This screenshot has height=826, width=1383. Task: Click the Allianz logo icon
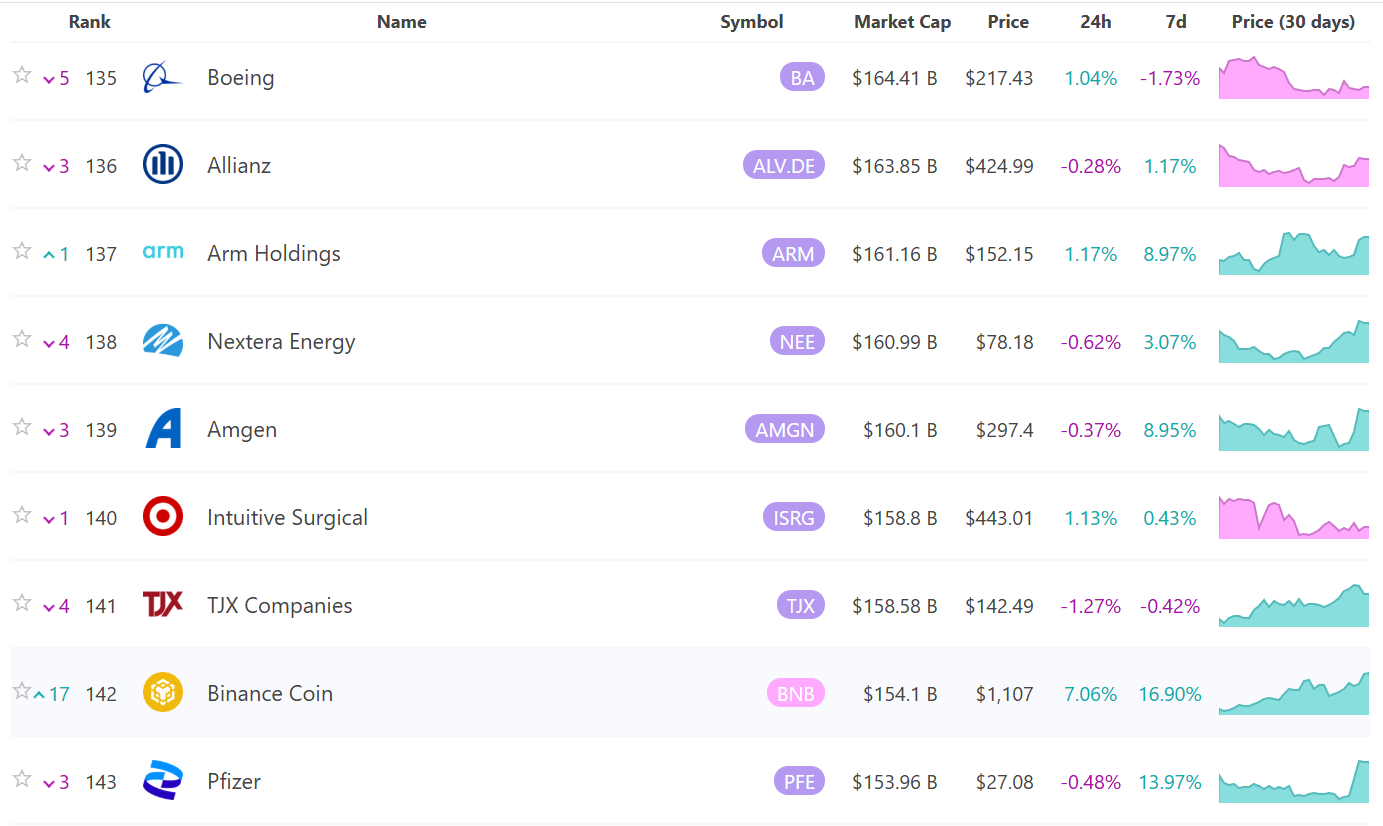pos(162,165)
